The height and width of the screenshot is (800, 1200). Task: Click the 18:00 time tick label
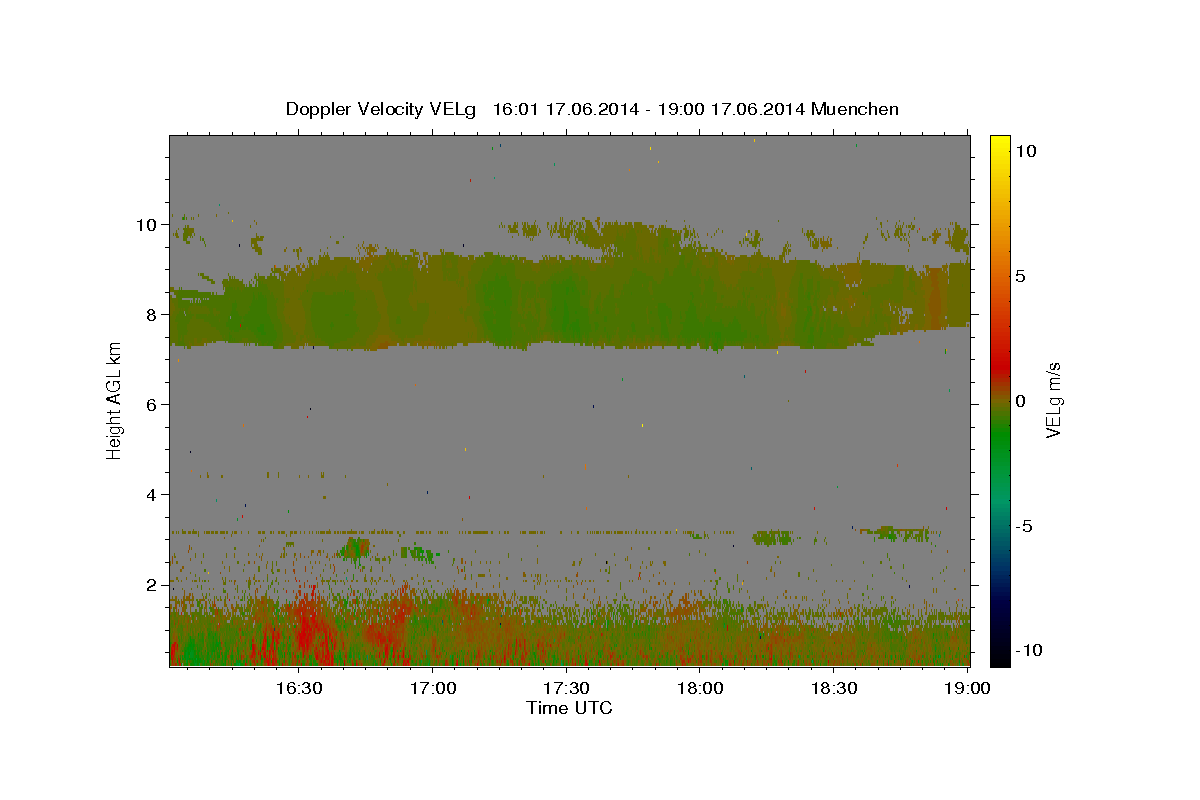click(700, 688)
